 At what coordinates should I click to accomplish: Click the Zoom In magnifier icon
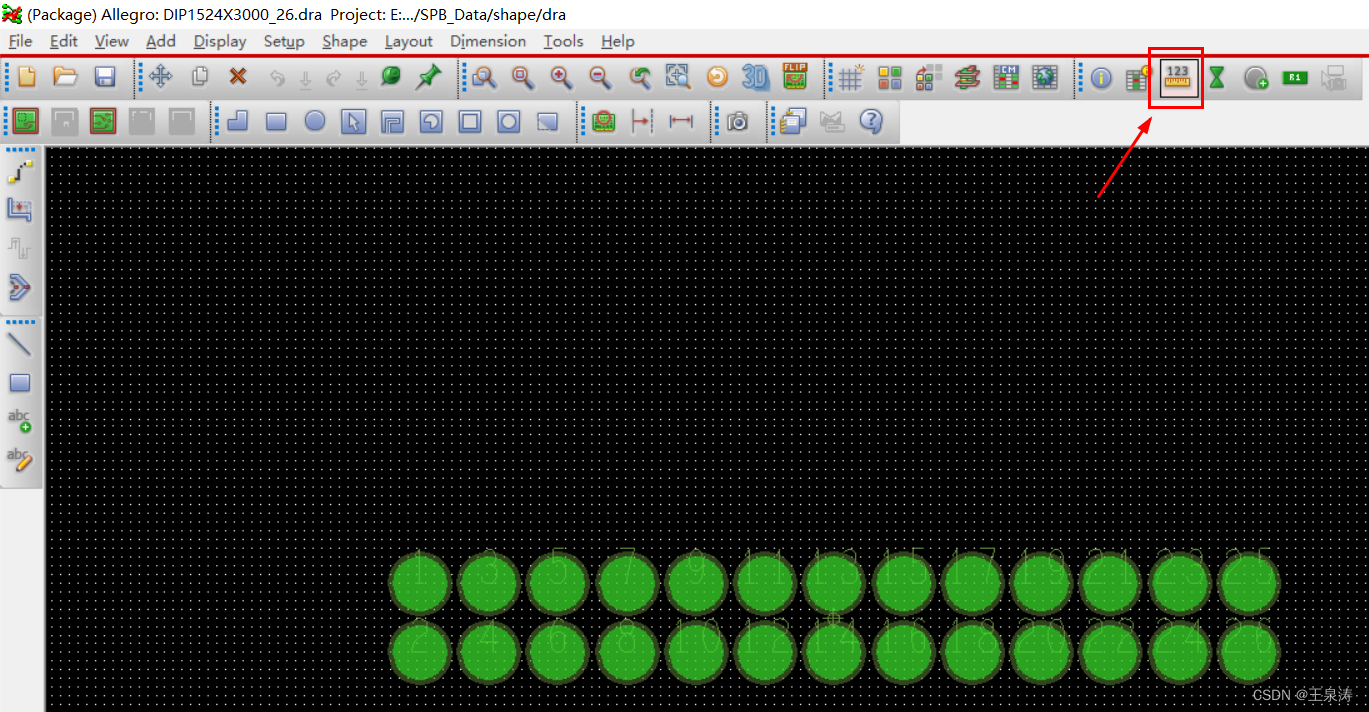tap(561, 77)
